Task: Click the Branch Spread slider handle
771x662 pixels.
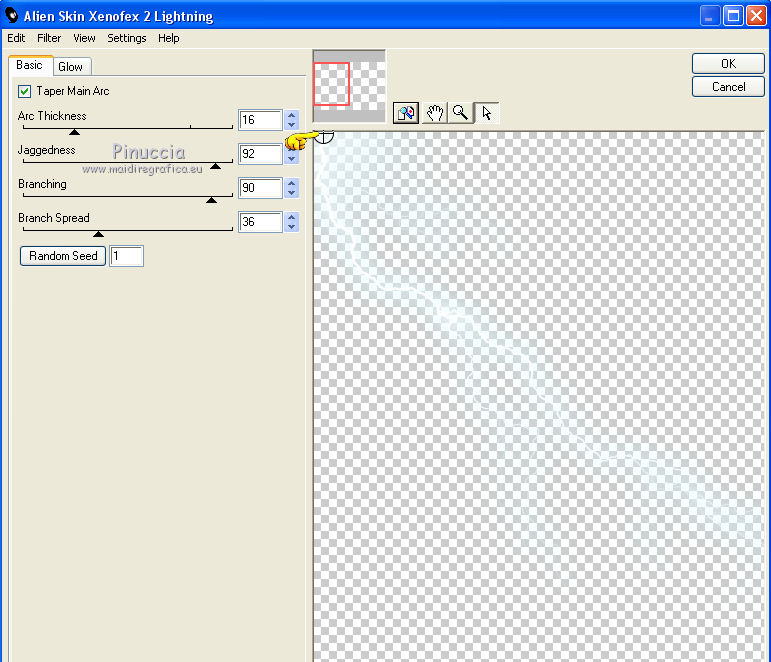Action: [98, 234]
